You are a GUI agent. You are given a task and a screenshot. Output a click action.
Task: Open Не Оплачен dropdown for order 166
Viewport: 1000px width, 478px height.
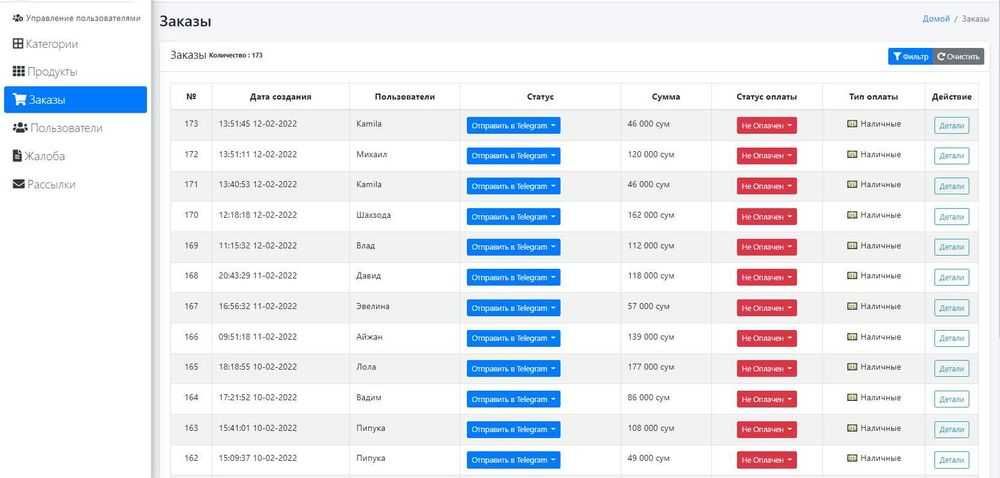pos(767,338)
